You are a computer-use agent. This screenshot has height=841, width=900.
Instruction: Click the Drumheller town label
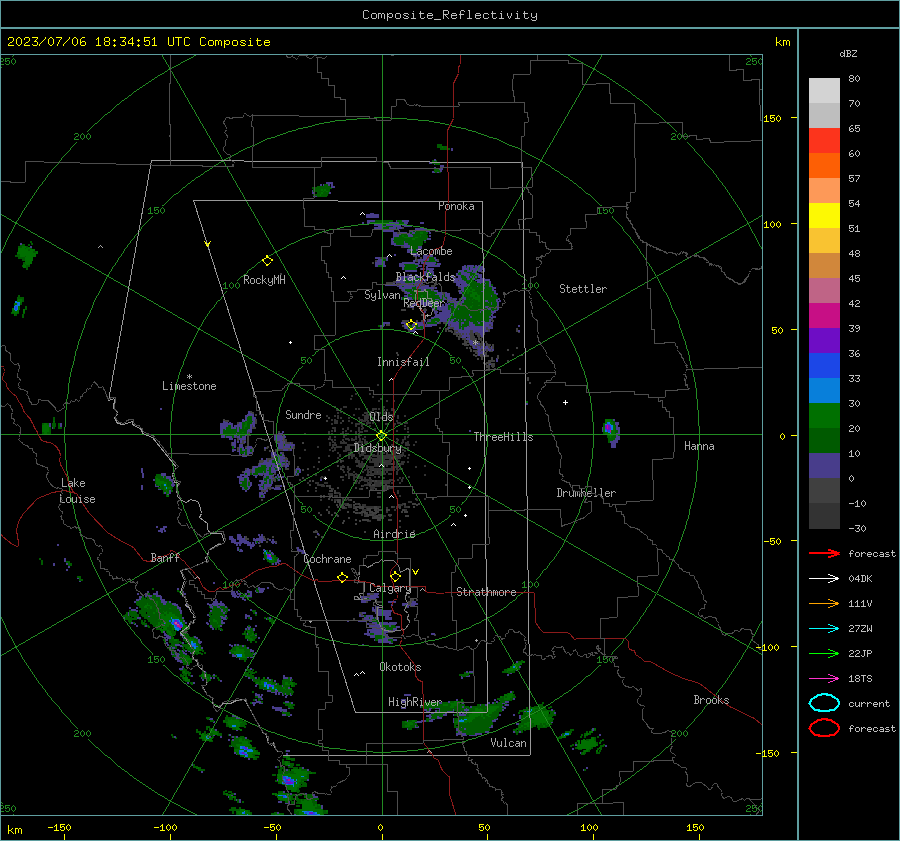pyautogui.click(x=586, y=493)
